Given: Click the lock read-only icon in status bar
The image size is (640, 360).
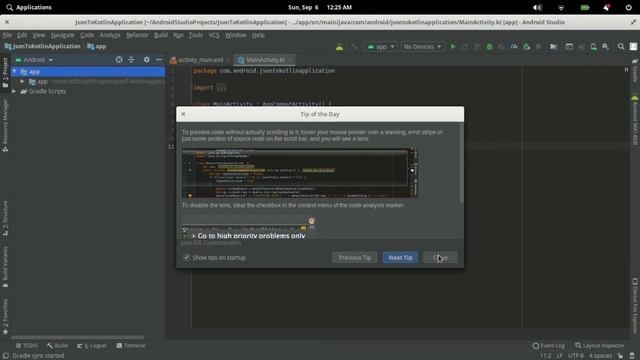Looking at the screenshot, I should pos(620,356).
